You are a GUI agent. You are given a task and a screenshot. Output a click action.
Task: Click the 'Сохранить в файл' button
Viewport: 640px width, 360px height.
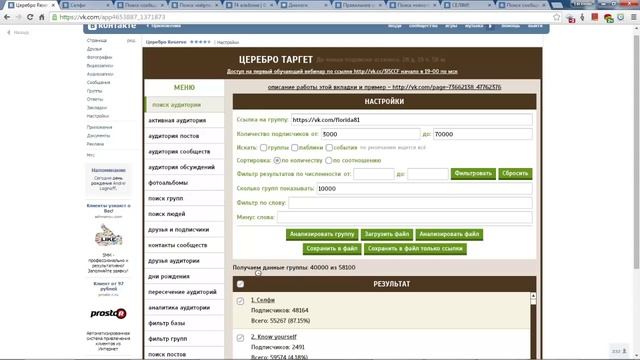tap(332, 249)
